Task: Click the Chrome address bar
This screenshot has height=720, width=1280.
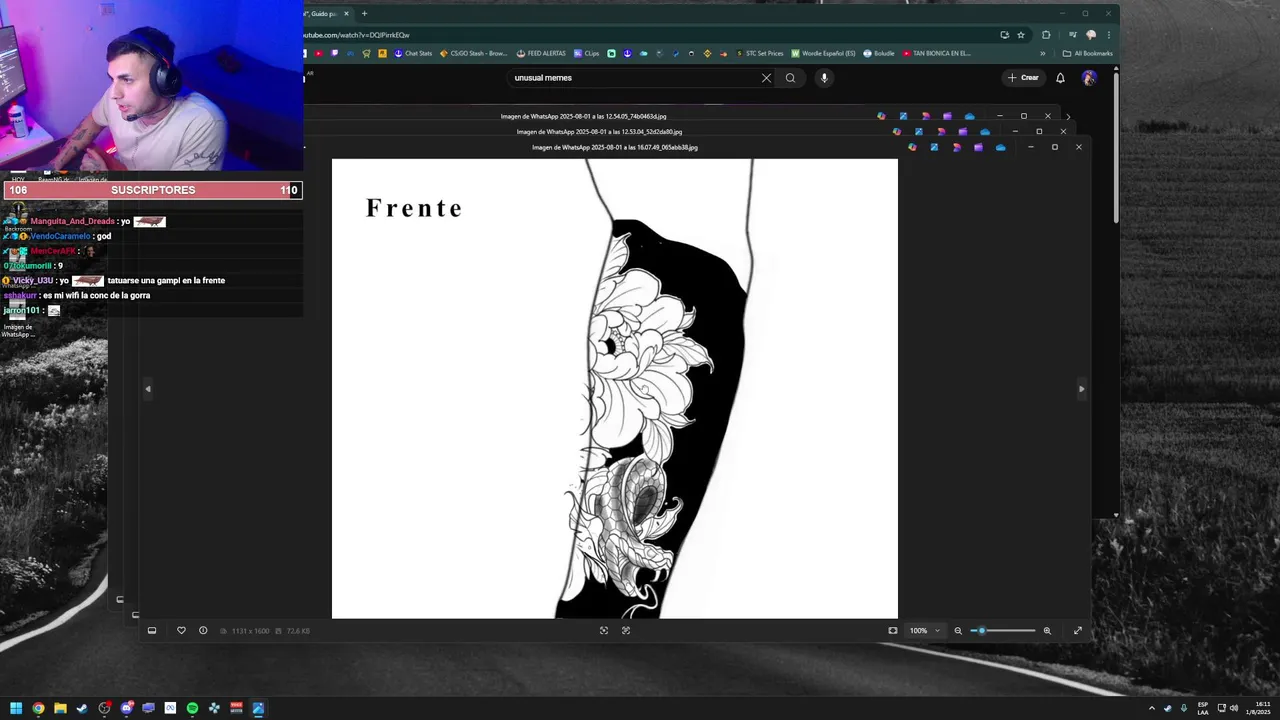Action: pos(650,35)
